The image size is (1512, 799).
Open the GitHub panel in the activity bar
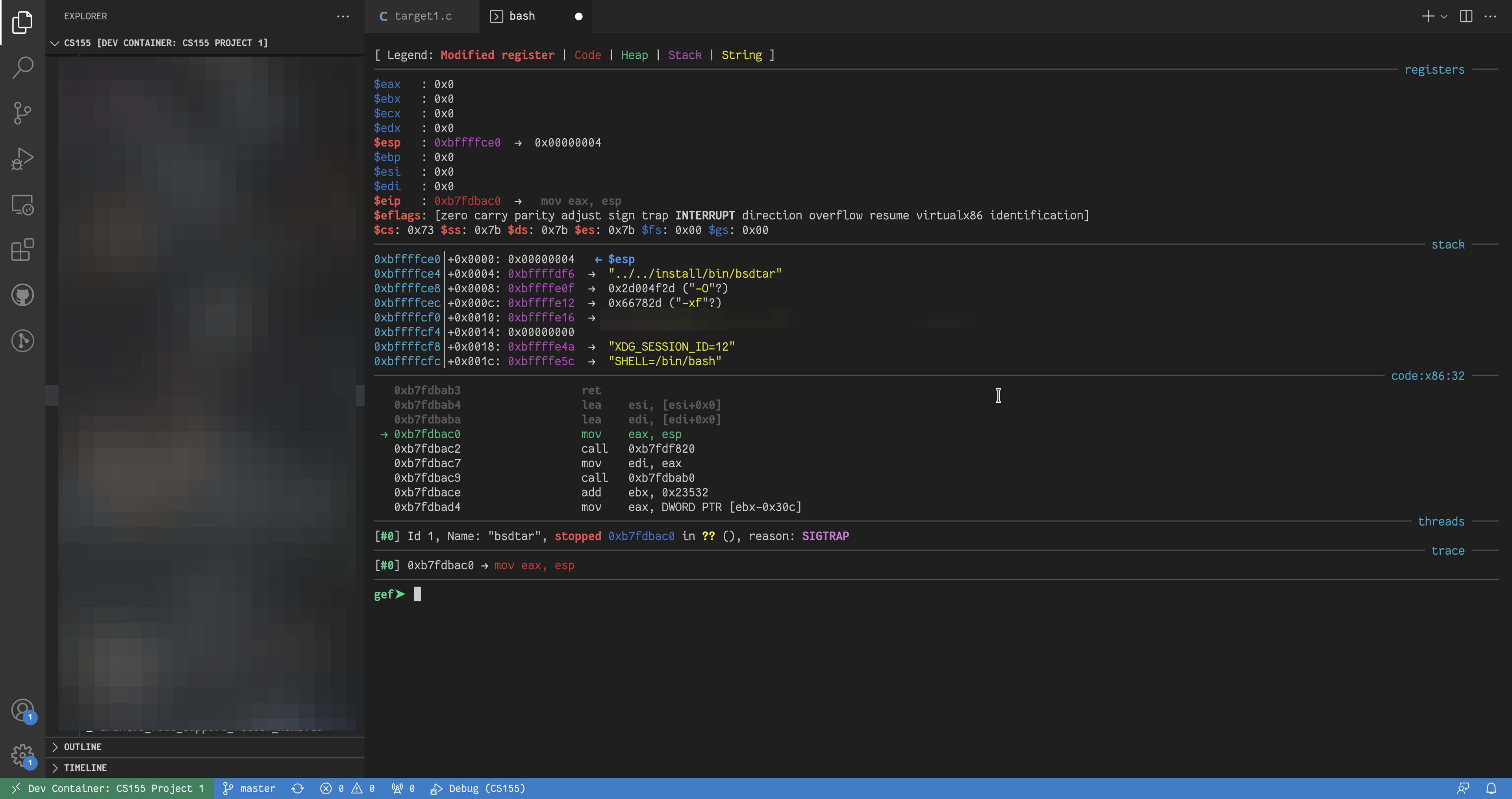click(x=22, y=295)
